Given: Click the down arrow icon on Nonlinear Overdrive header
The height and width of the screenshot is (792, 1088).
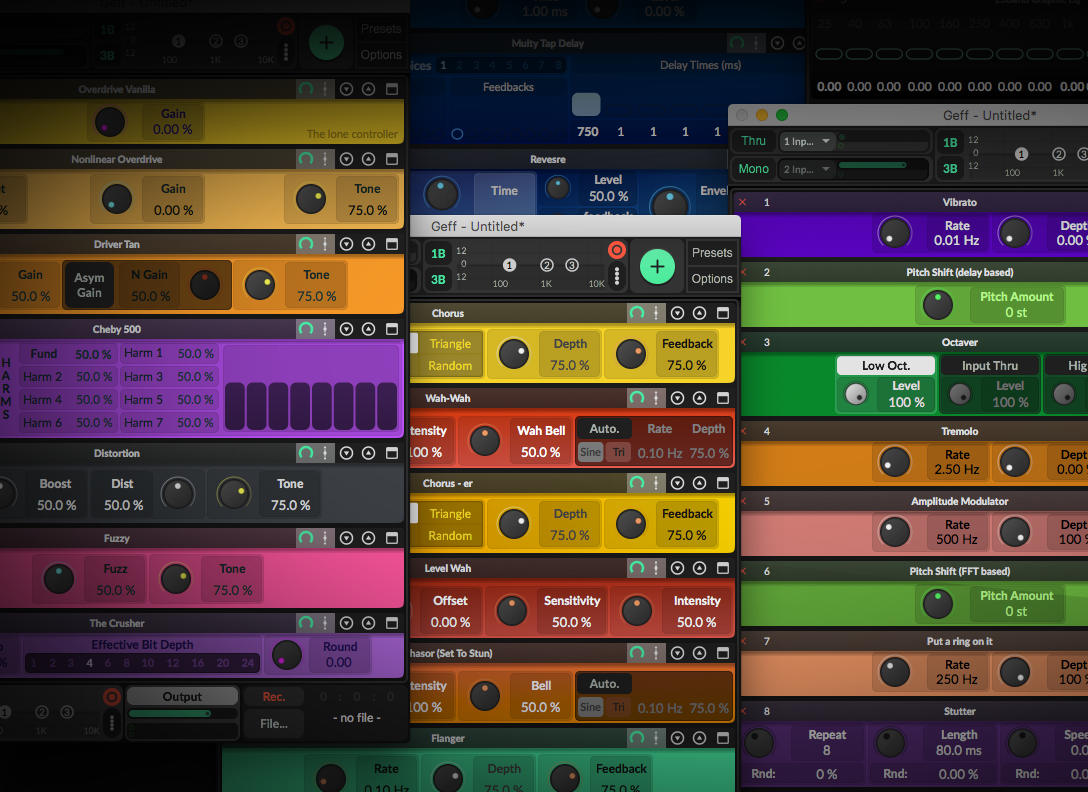Looking at the screenshot, I should (346, 159).
